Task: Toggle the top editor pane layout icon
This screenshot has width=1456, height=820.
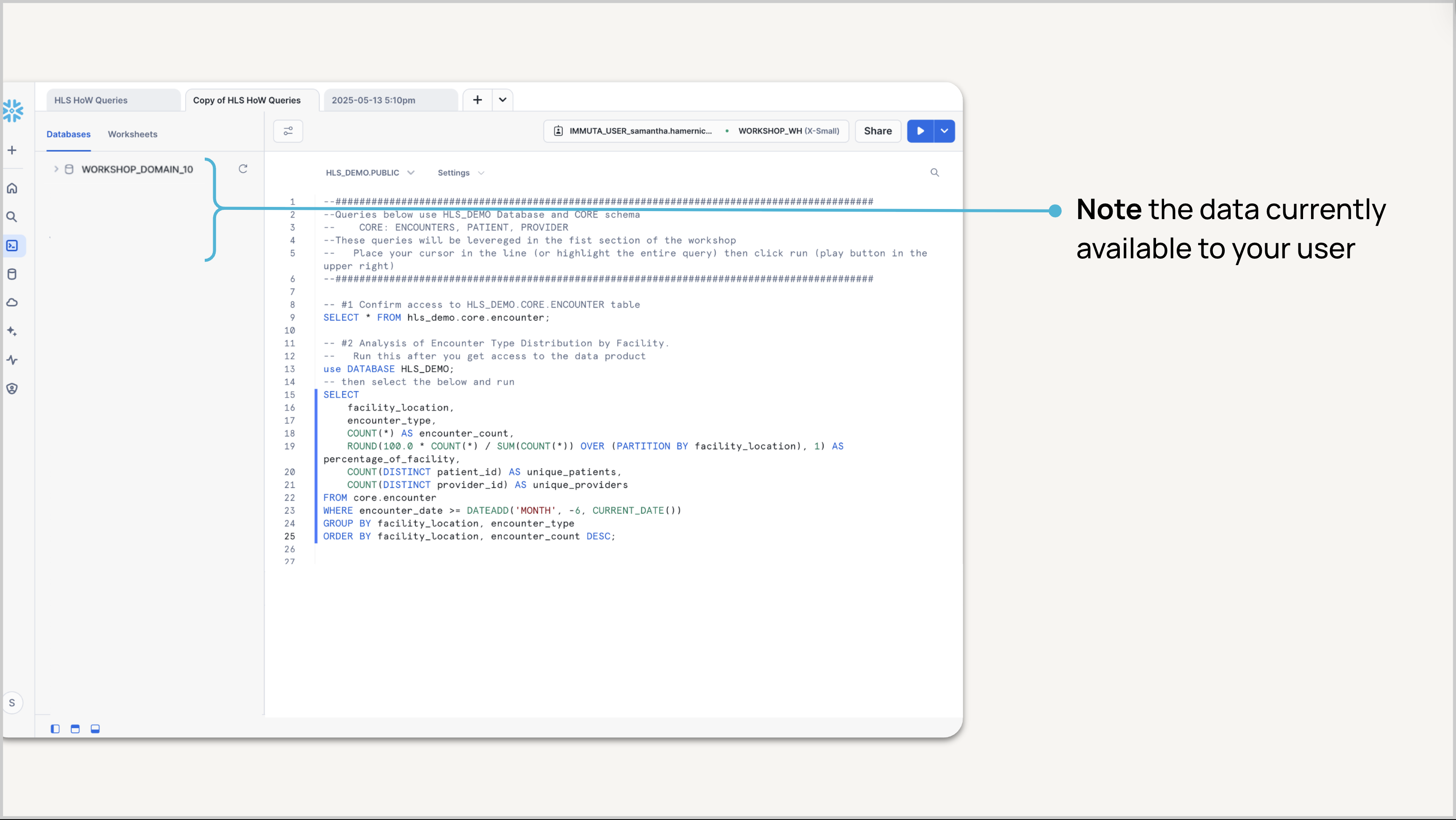Action: pos(75,729)
